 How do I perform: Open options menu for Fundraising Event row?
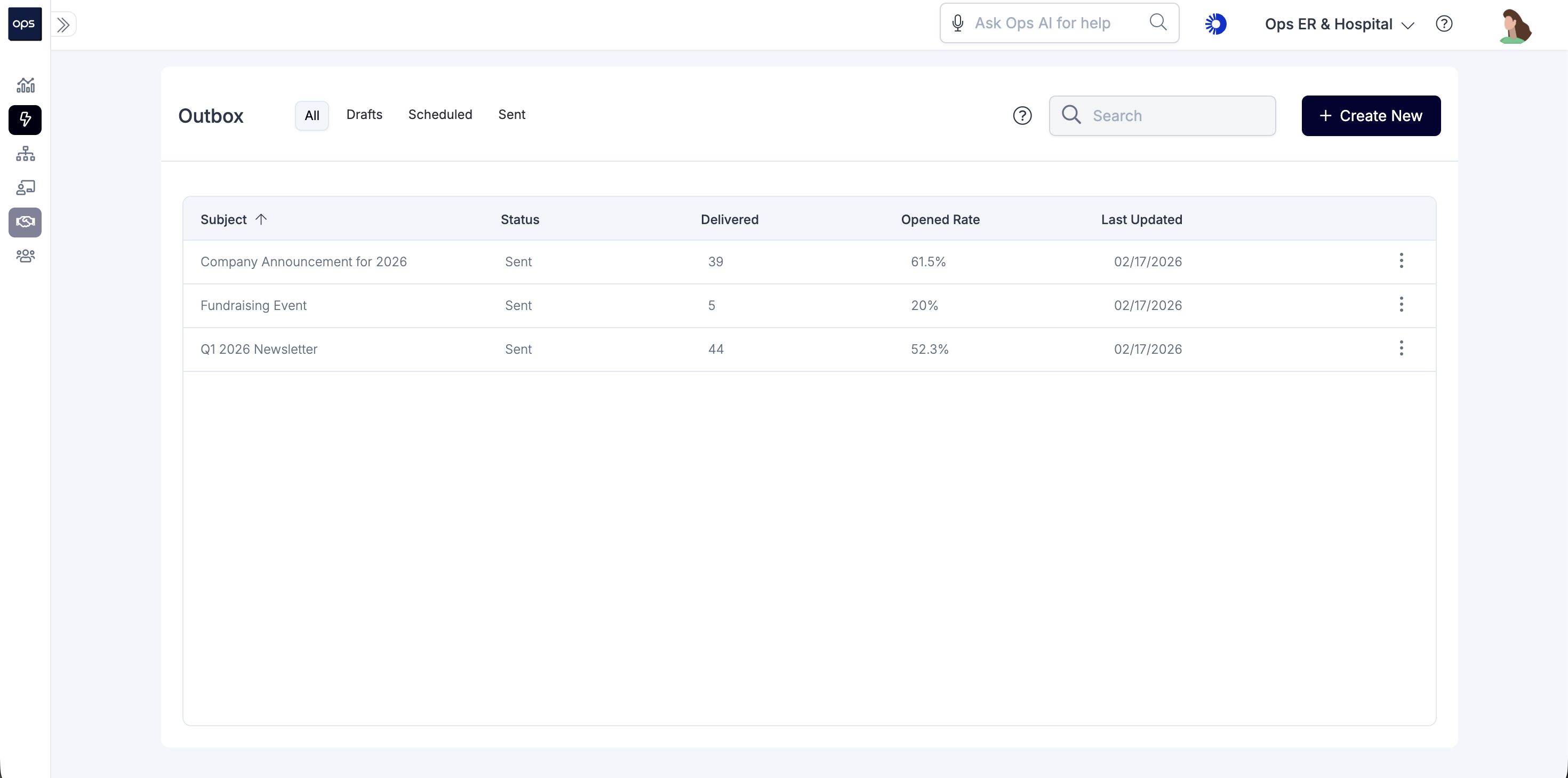[x=1401, y=305]
